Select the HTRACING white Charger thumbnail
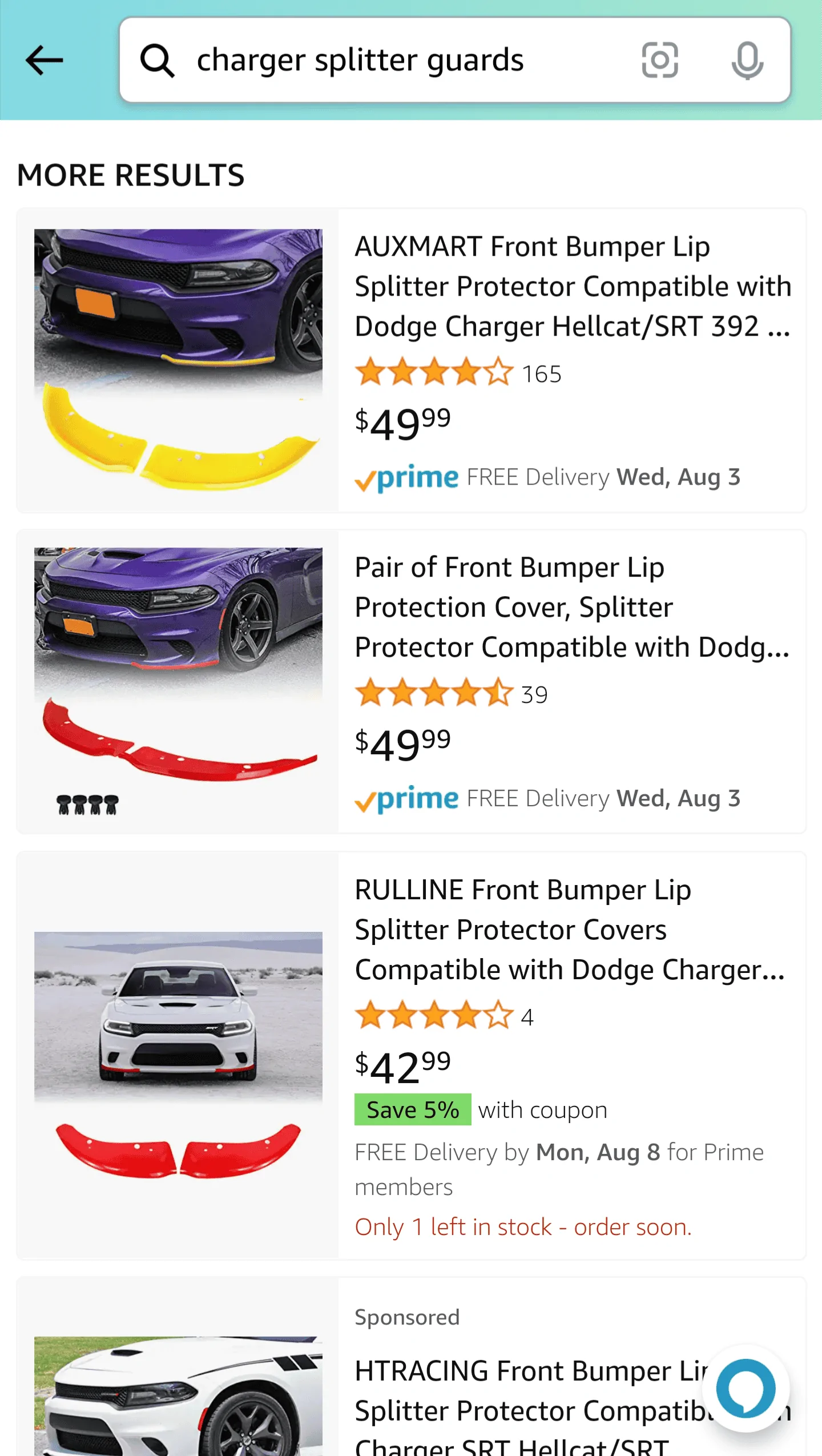The height and width of the screenshot is (1456, 822). coord(178,1396)
